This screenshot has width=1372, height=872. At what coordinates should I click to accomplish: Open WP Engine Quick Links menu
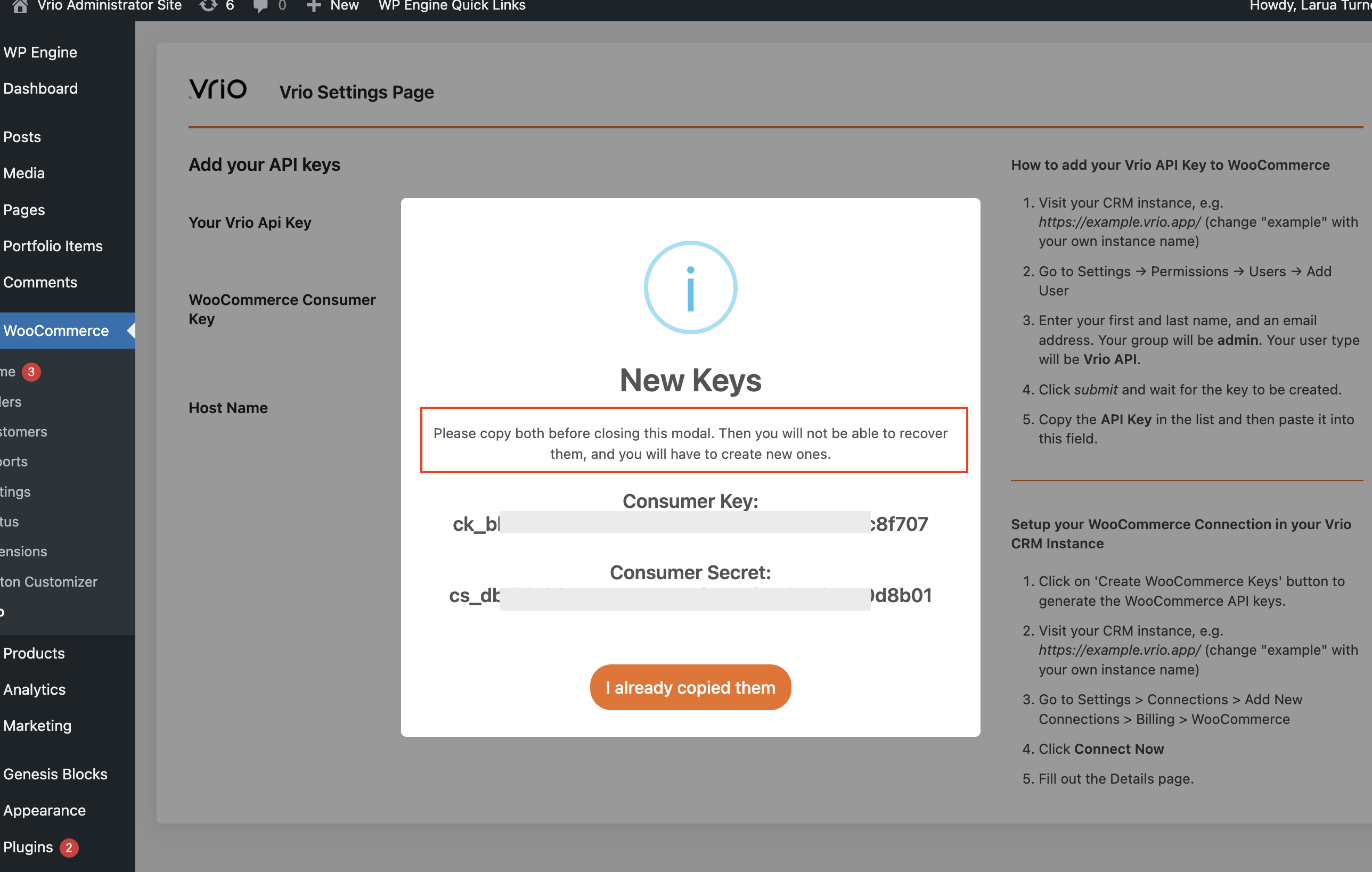[x=452, y=6]
